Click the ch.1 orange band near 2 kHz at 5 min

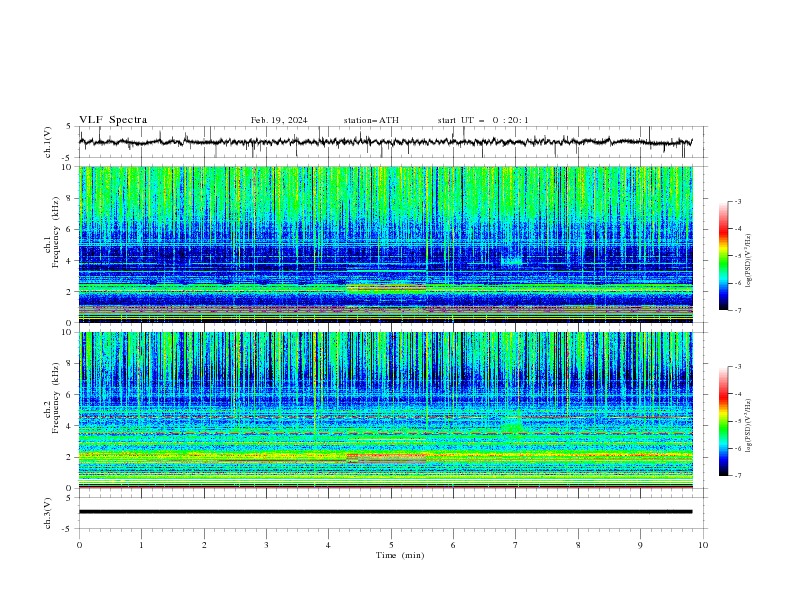(x=386, y=288)
